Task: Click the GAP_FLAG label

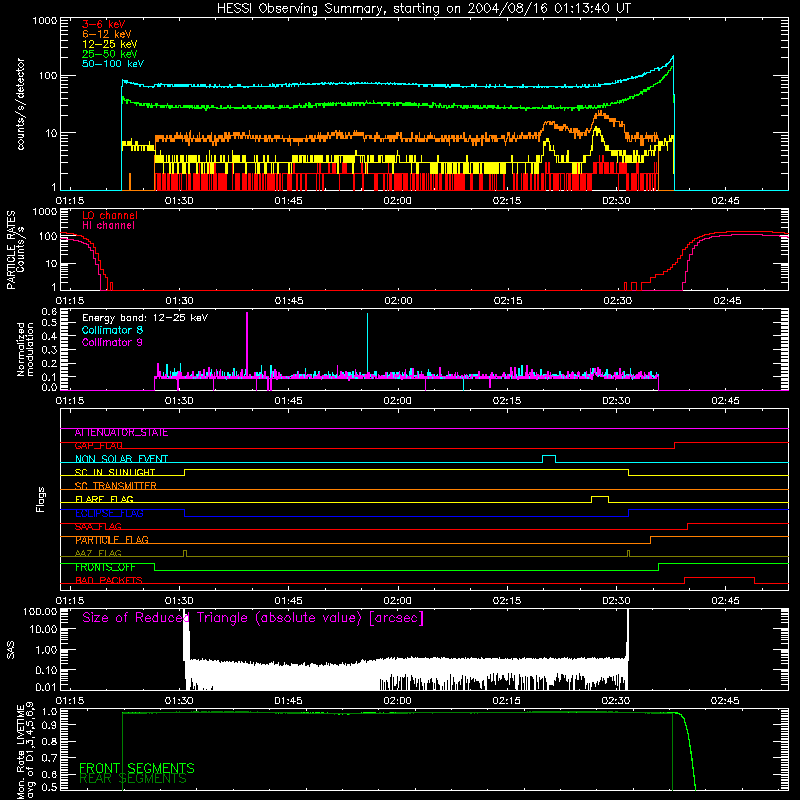Action: tap(98, 446)
